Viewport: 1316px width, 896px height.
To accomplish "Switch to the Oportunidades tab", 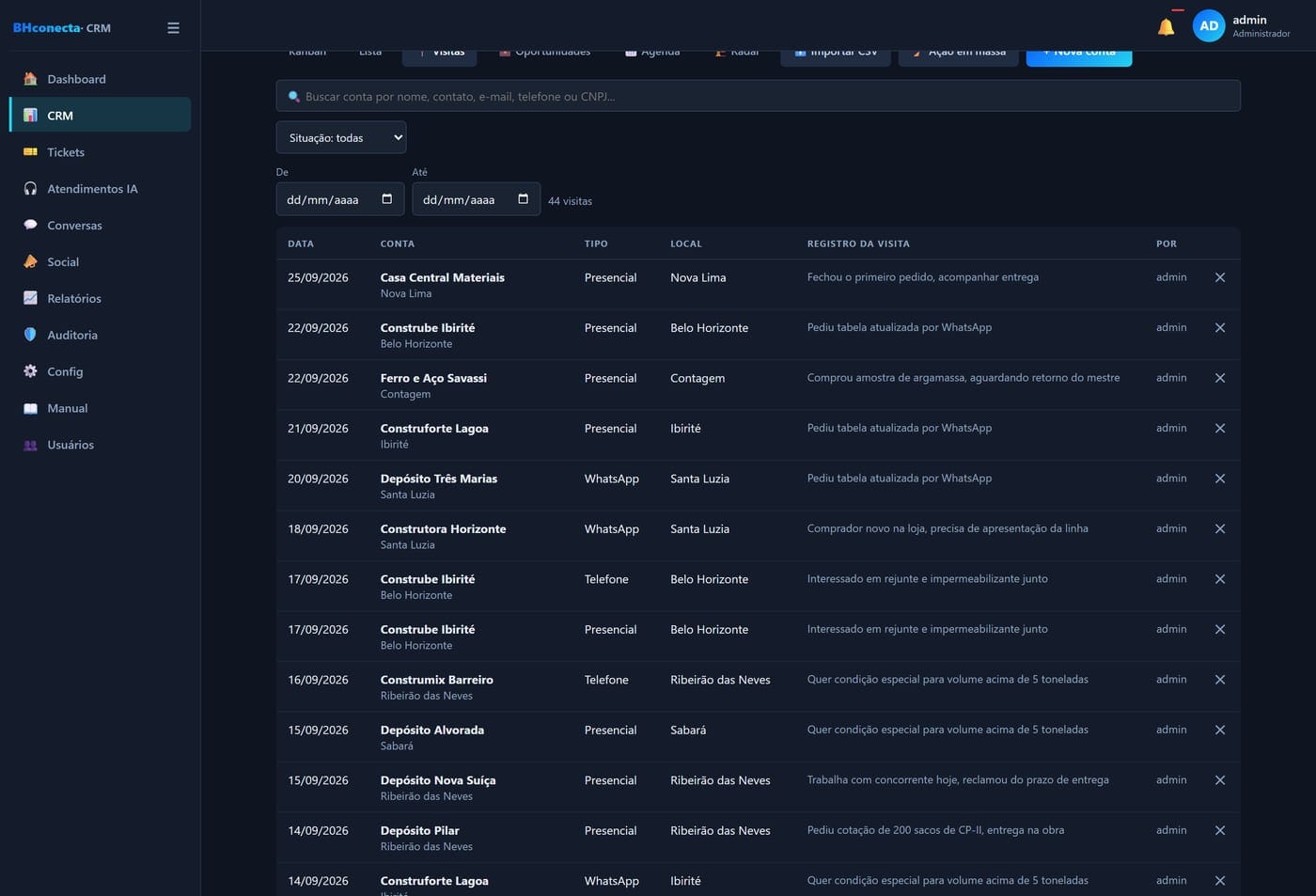I will [x=545, y=55].
